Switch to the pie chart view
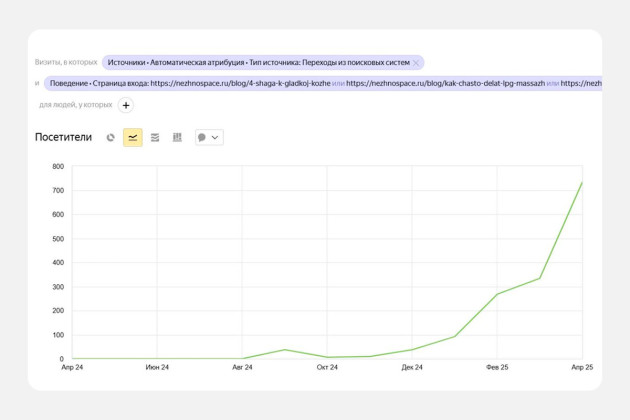Screen dimensions: 630x420 (111, 137)
